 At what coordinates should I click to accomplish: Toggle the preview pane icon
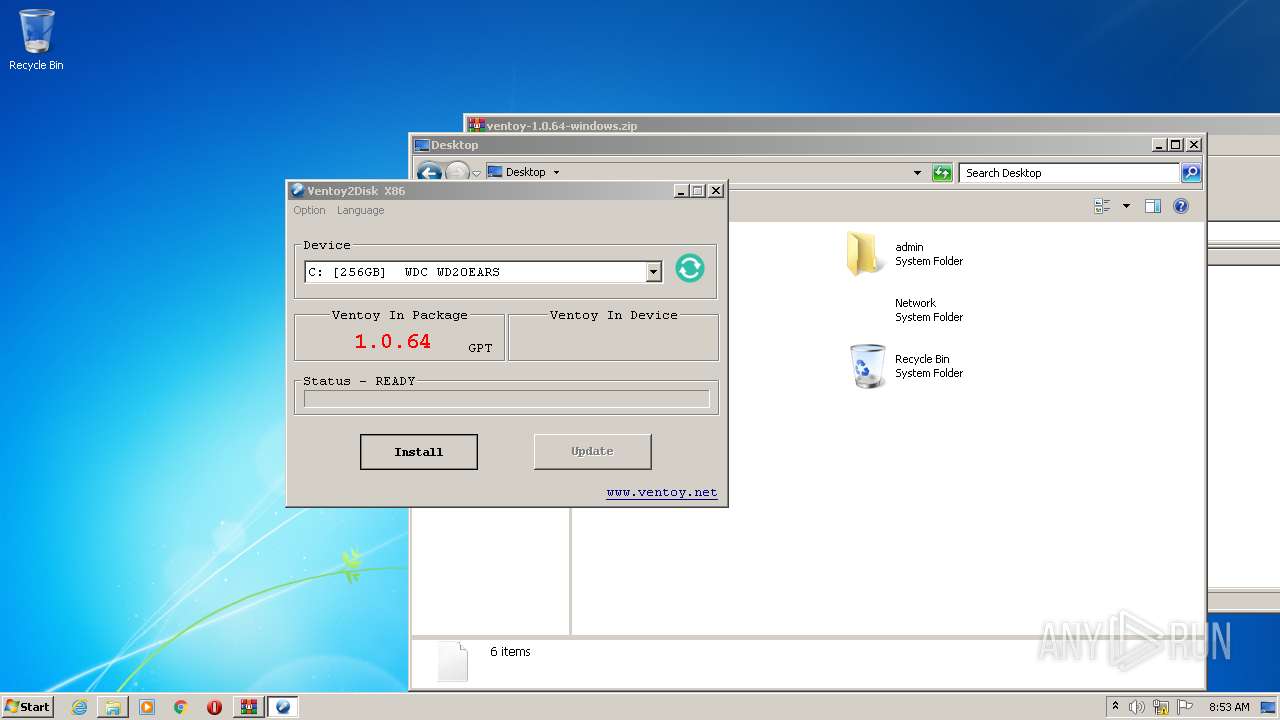point(1153,206)
